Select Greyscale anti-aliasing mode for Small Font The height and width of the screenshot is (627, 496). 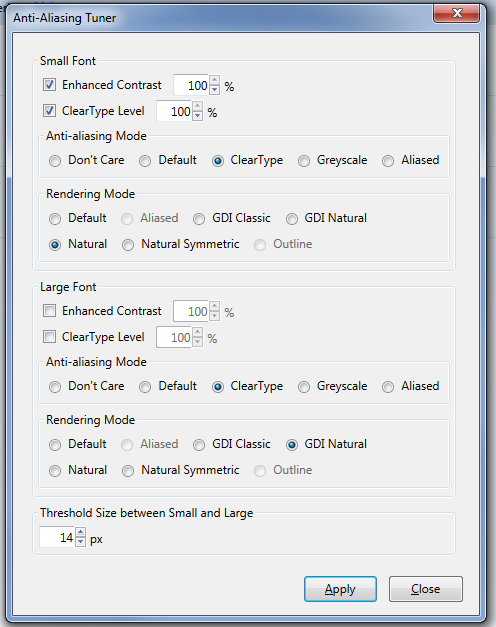coord(304,161)
